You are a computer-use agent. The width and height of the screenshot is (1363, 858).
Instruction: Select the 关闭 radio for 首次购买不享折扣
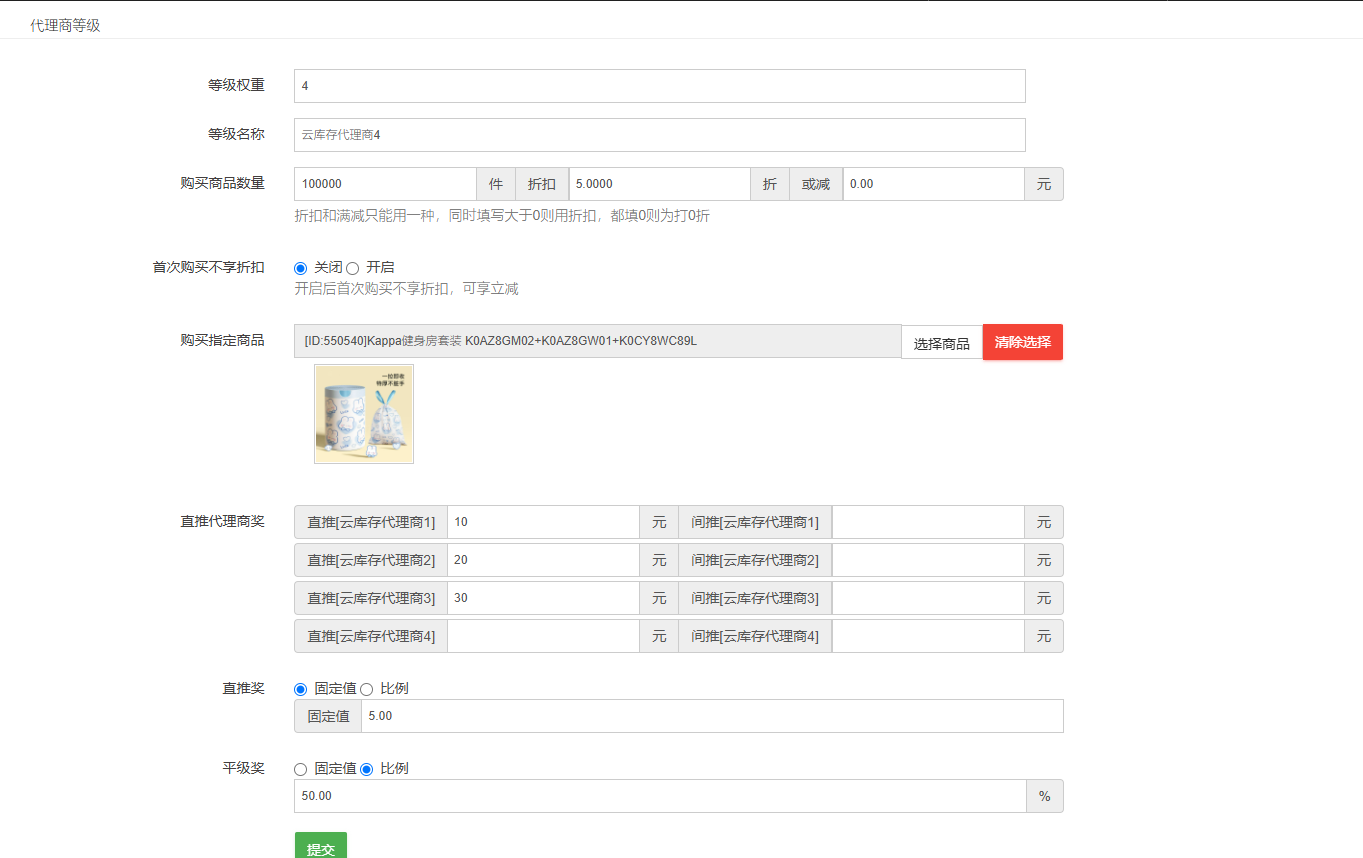pyautogui.click(x=300, y=268)
